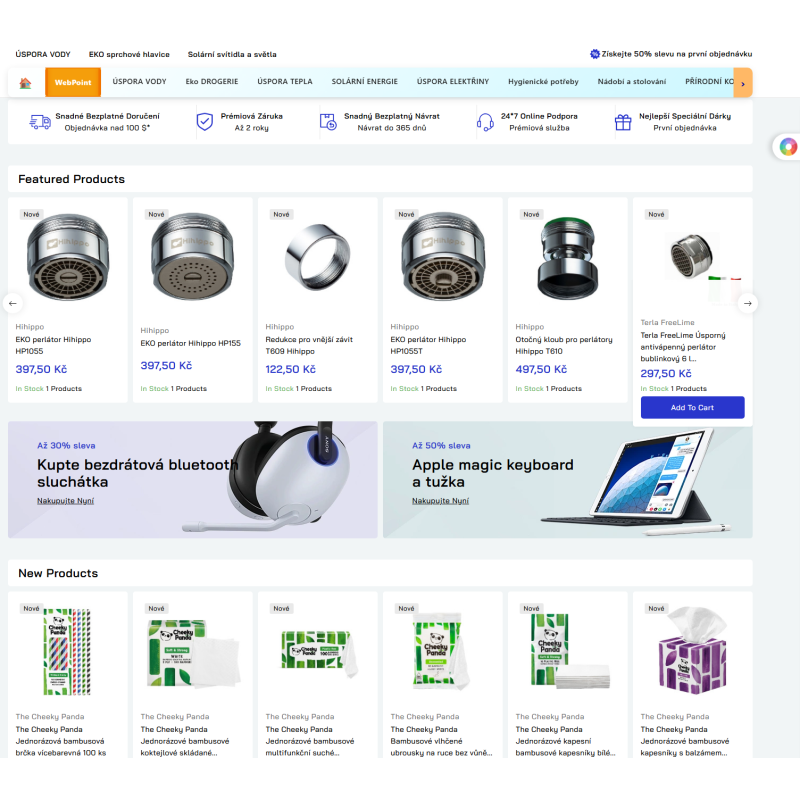Click the gift box special gifts icon
Image resolution: width=800 pixels, height=800 pixels.
(x=623, y=122)
